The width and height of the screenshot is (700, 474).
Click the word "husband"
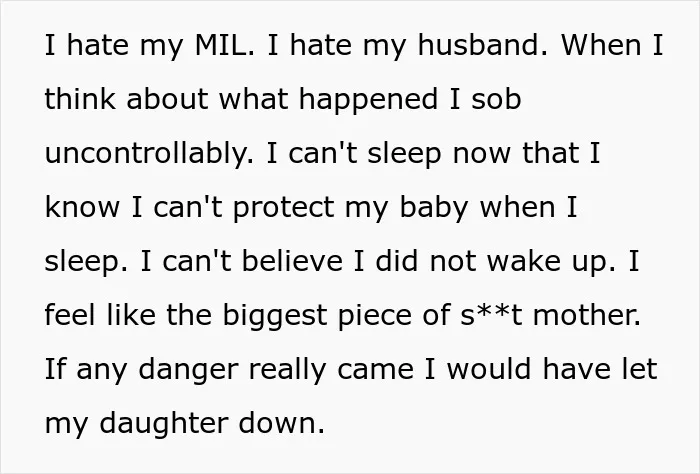coord(478,45)
